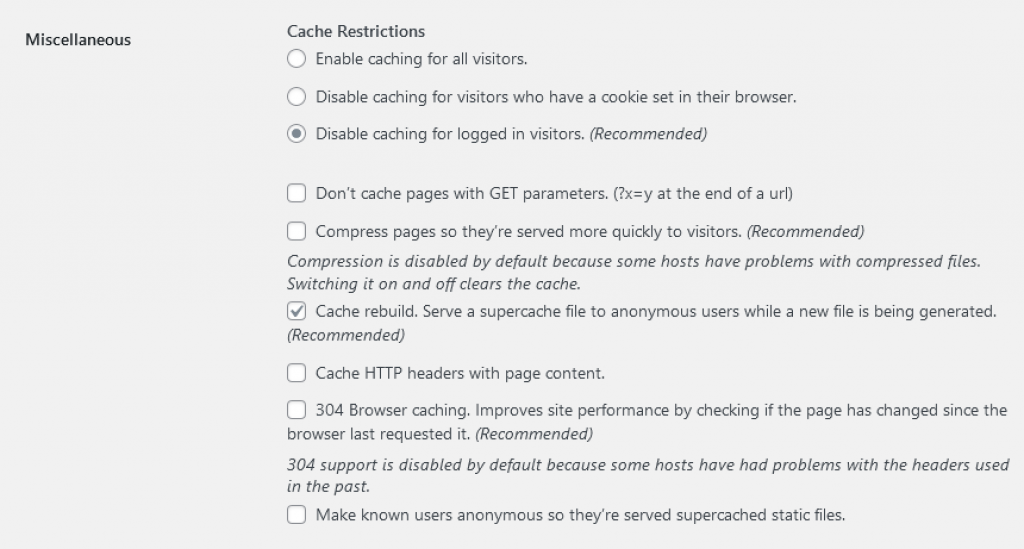Image resolution: width=1024 pixels, height=549 pixels.
Task: Check the 'Cache HTTP headers' checkbox box
Action: 296,373
